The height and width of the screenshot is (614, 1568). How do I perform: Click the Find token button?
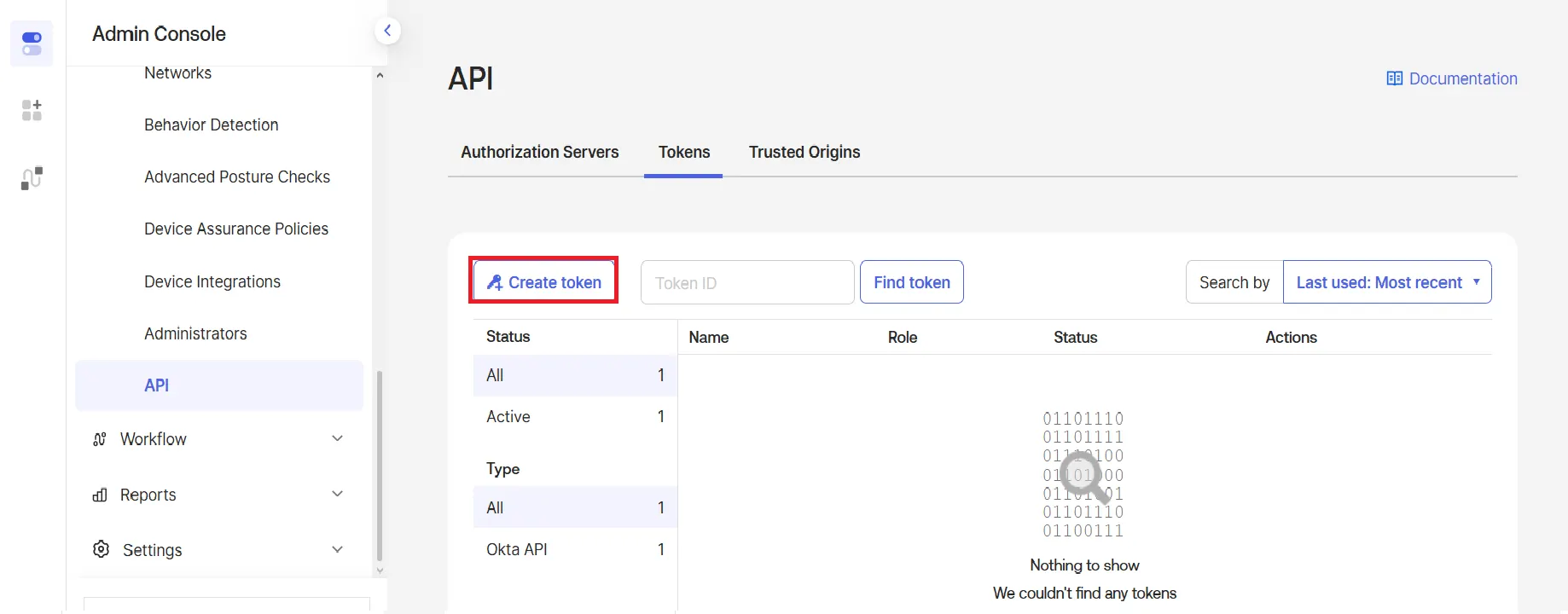(912, 282)
